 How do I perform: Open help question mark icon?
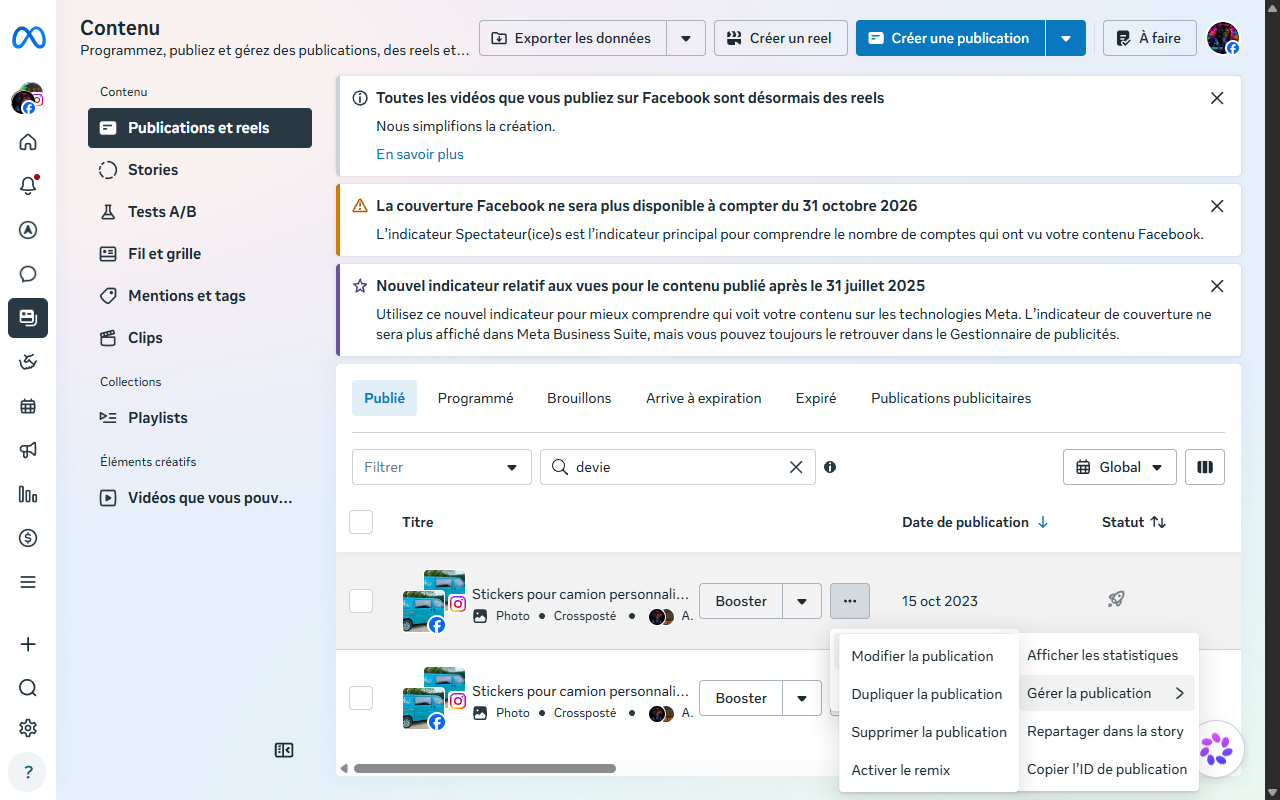click(28, 772)
